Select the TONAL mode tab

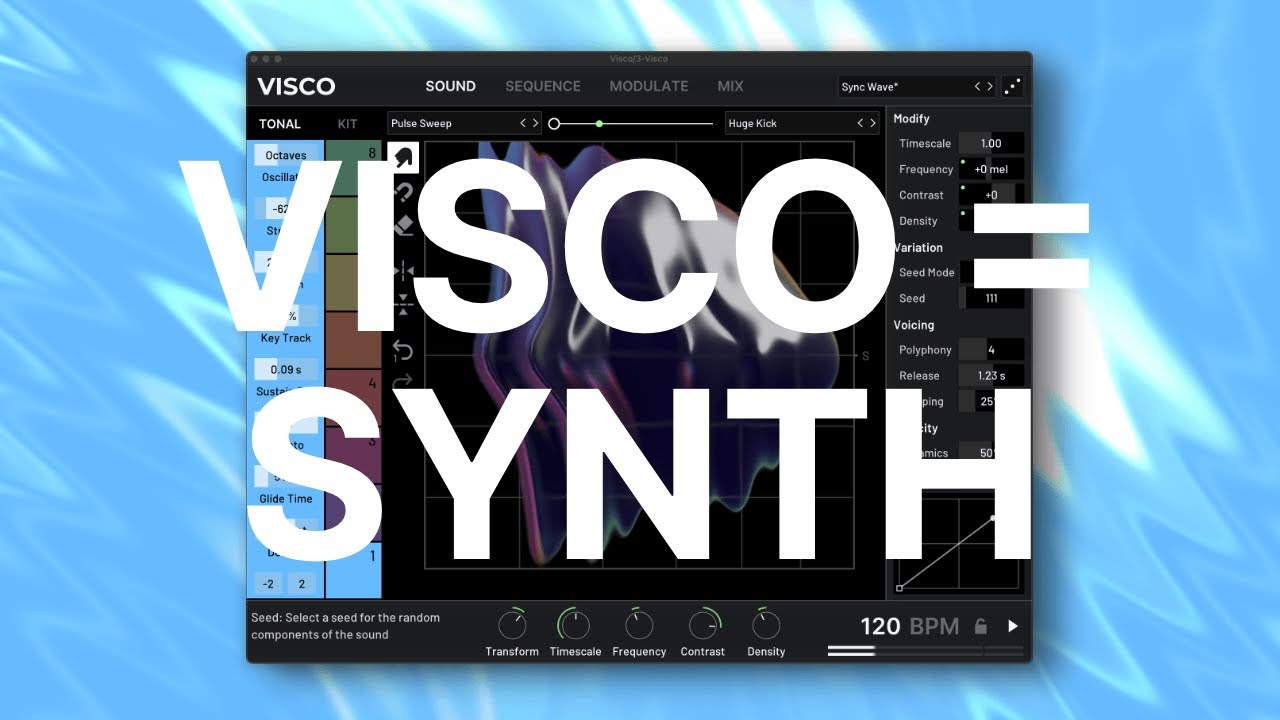click(280, 124)
